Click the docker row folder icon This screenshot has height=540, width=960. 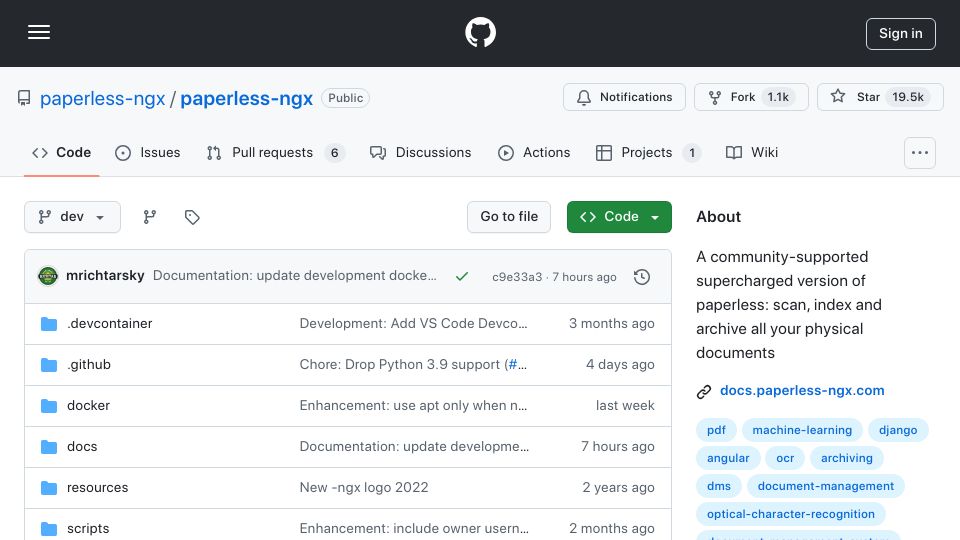[49, 406]
